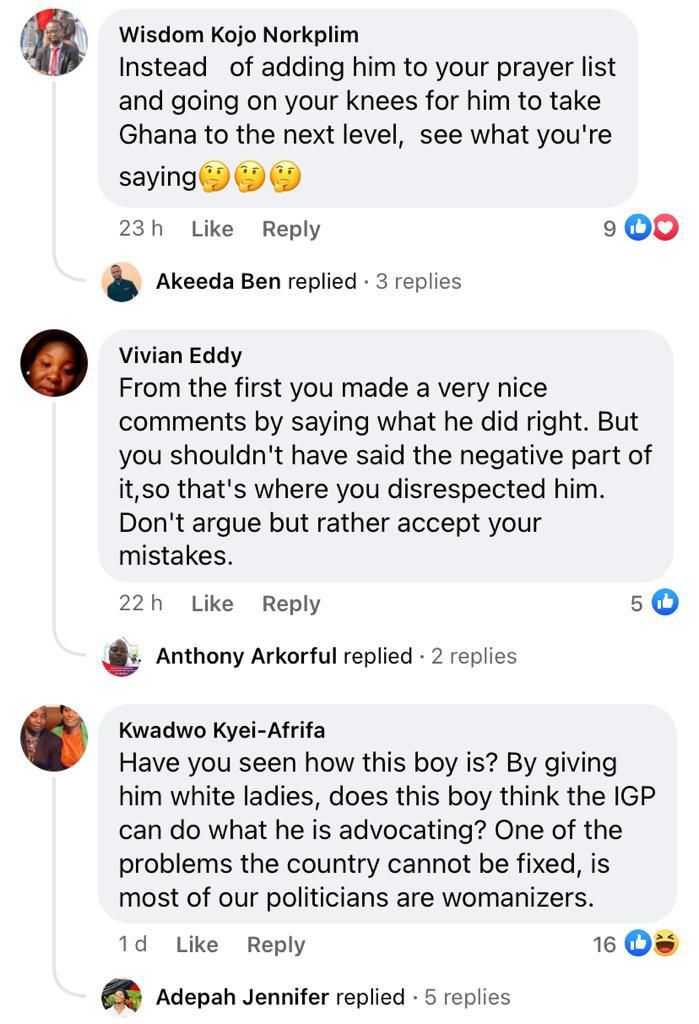Open Akeeda Ben's profile picture
The height and width of the screenshot is (1024, 699).
(119, 281)
